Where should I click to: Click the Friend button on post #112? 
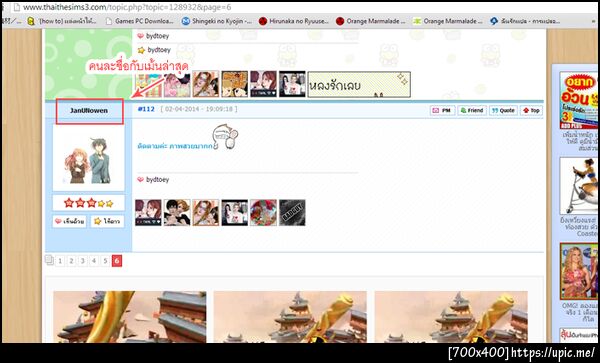tap(472, 110)
